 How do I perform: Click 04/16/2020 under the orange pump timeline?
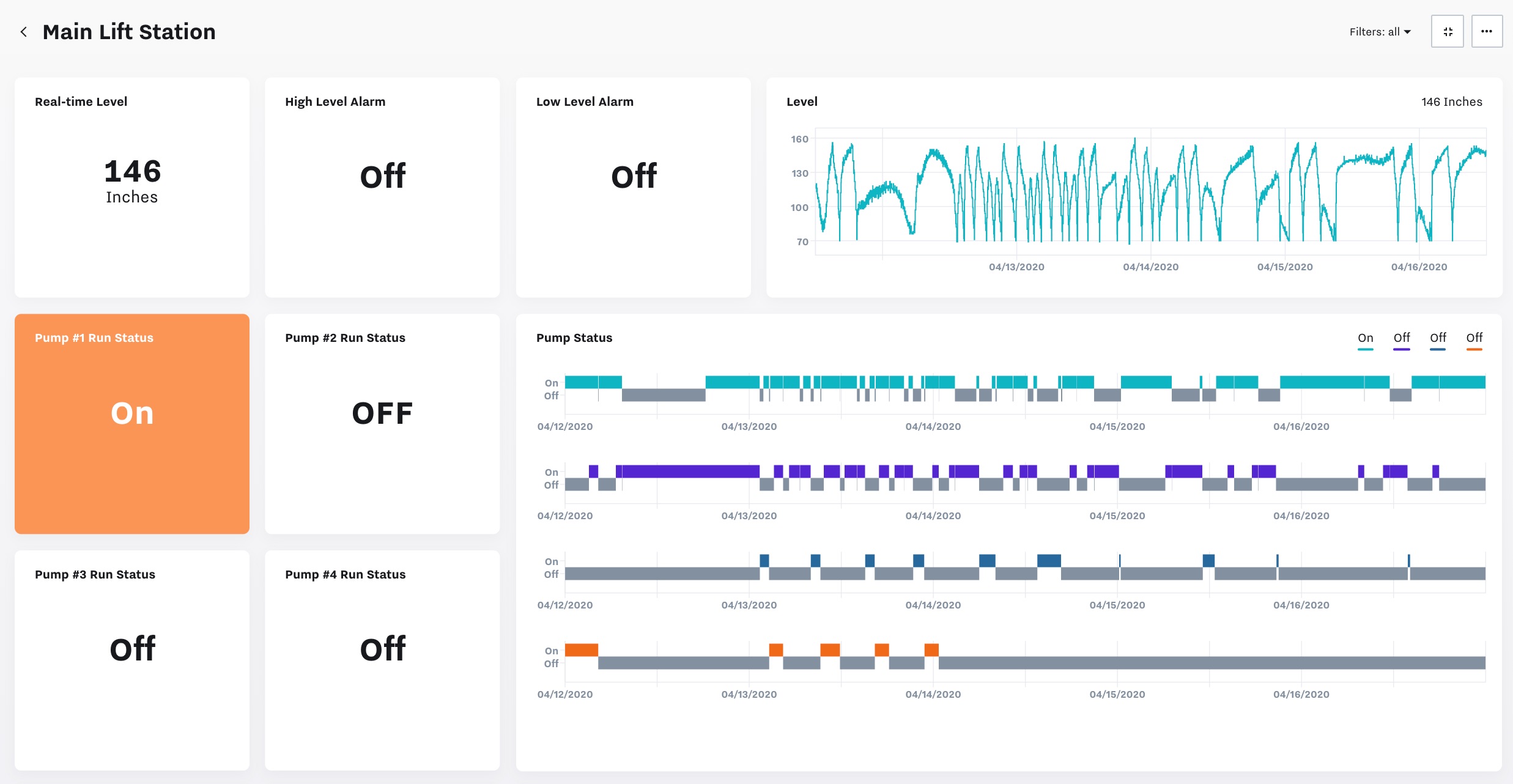[1301, 694]
